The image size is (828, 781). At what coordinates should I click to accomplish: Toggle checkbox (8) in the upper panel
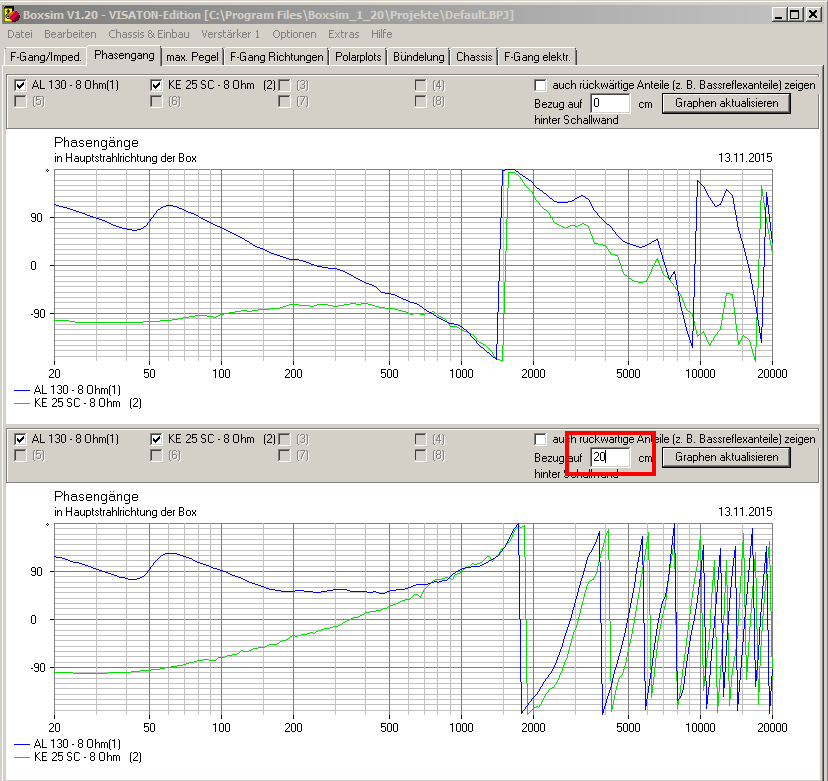click(420, 101)
